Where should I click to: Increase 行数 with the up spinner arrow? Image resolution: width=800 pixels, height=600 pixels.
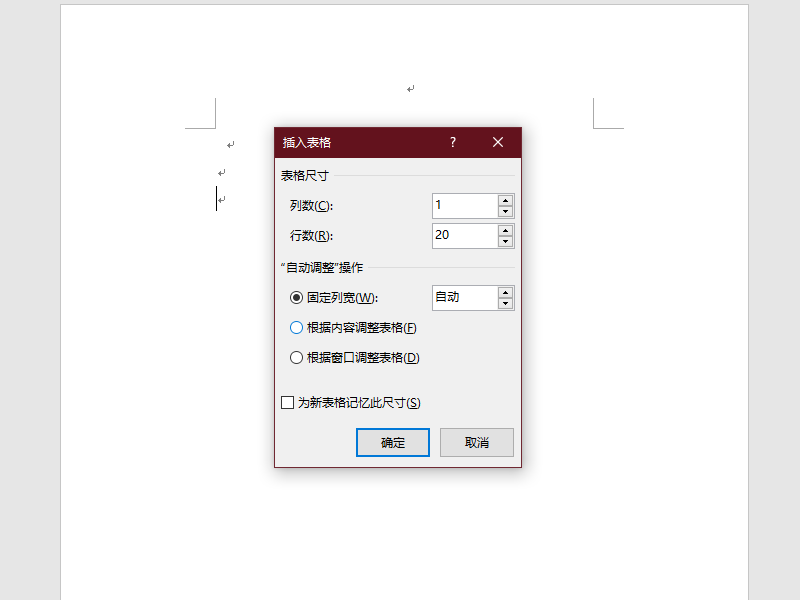tap(506, 231)
